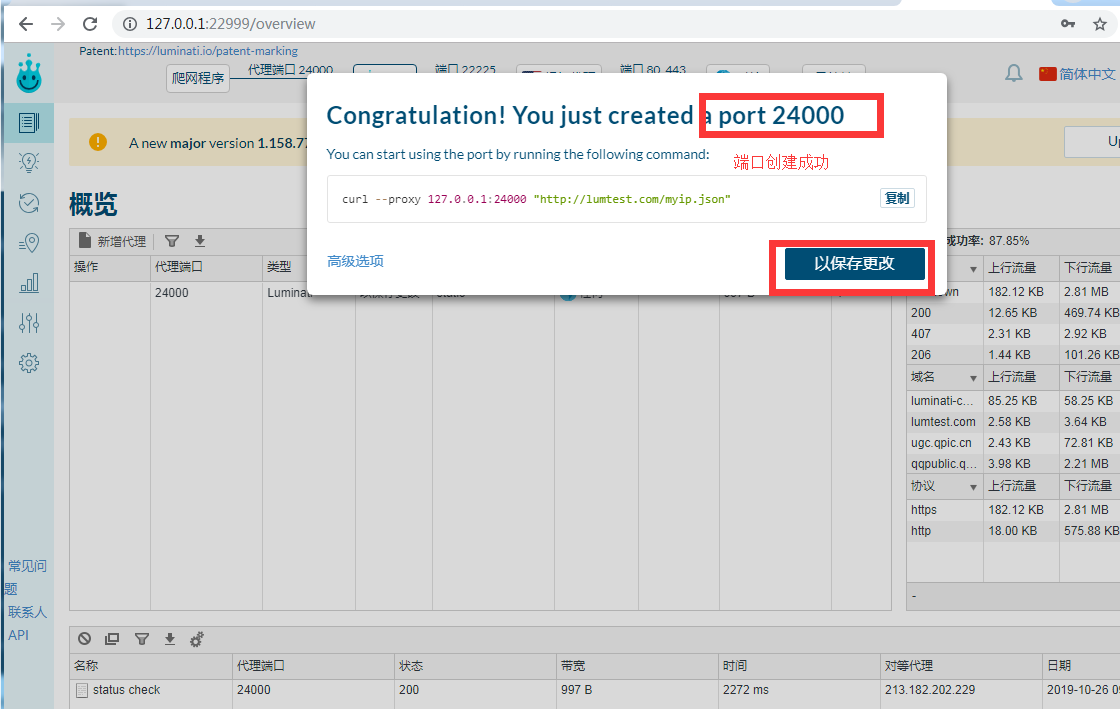
Task: Click the download arrow in logs toolbar
Action: click(x=169, y=639)
